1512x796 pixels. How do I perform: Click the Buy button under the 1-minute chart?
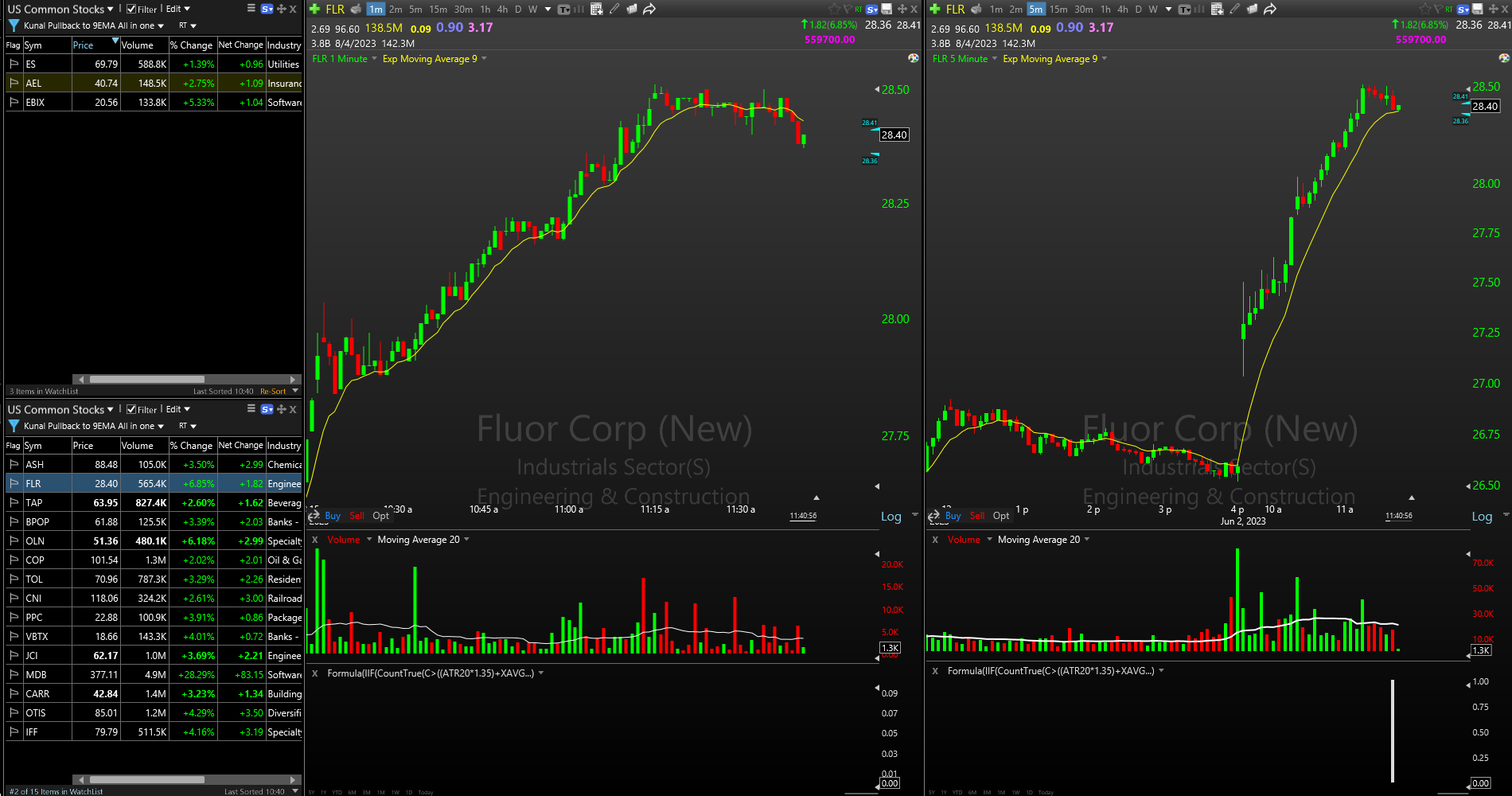click(x=332, y=516)
